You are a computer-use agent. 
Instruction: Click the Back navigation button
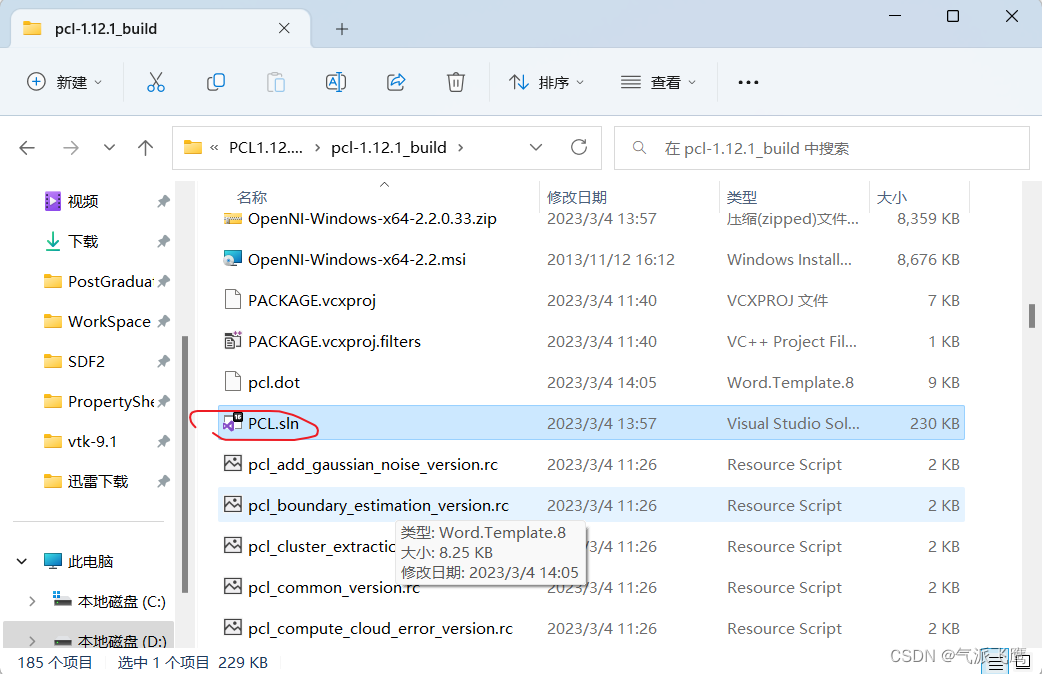pos(27,146)
